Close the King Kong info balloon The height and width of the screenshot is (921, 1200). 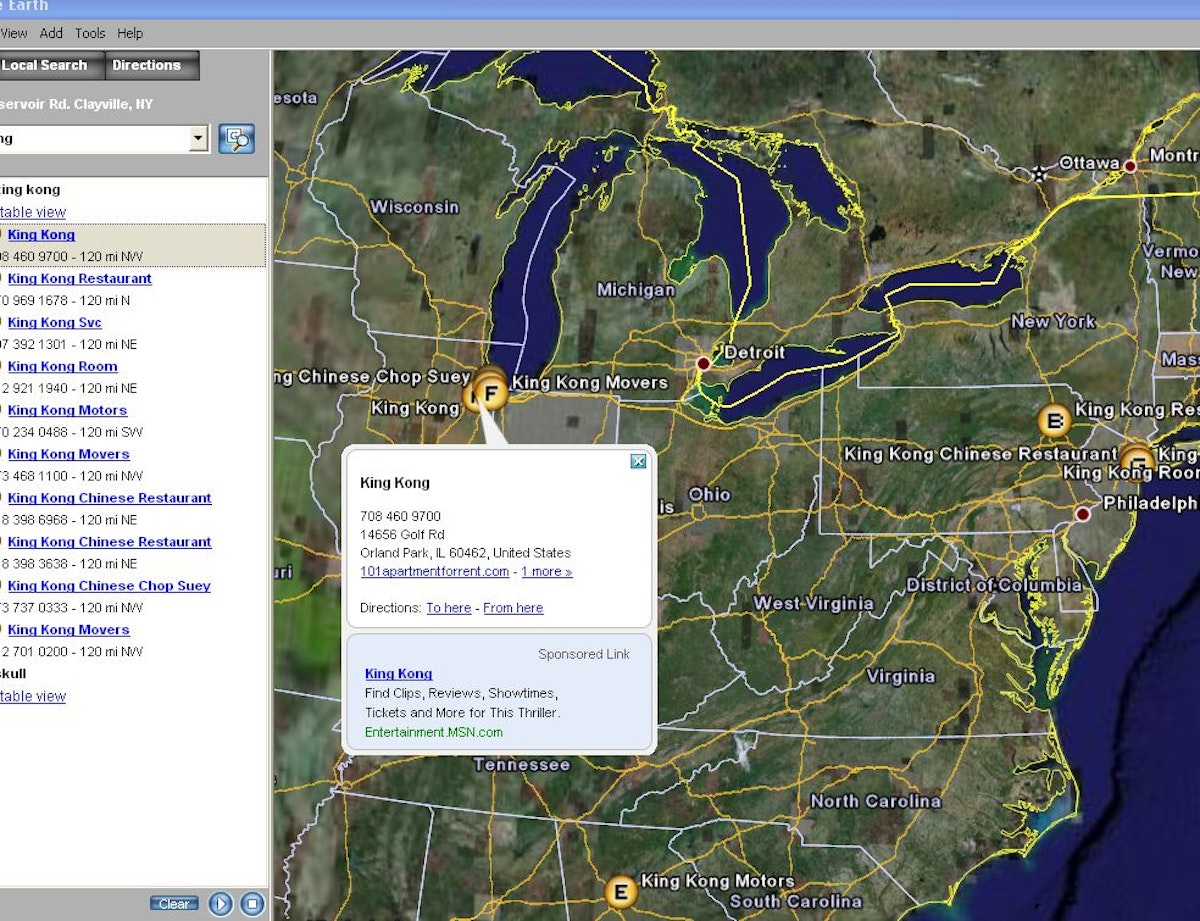638,461
